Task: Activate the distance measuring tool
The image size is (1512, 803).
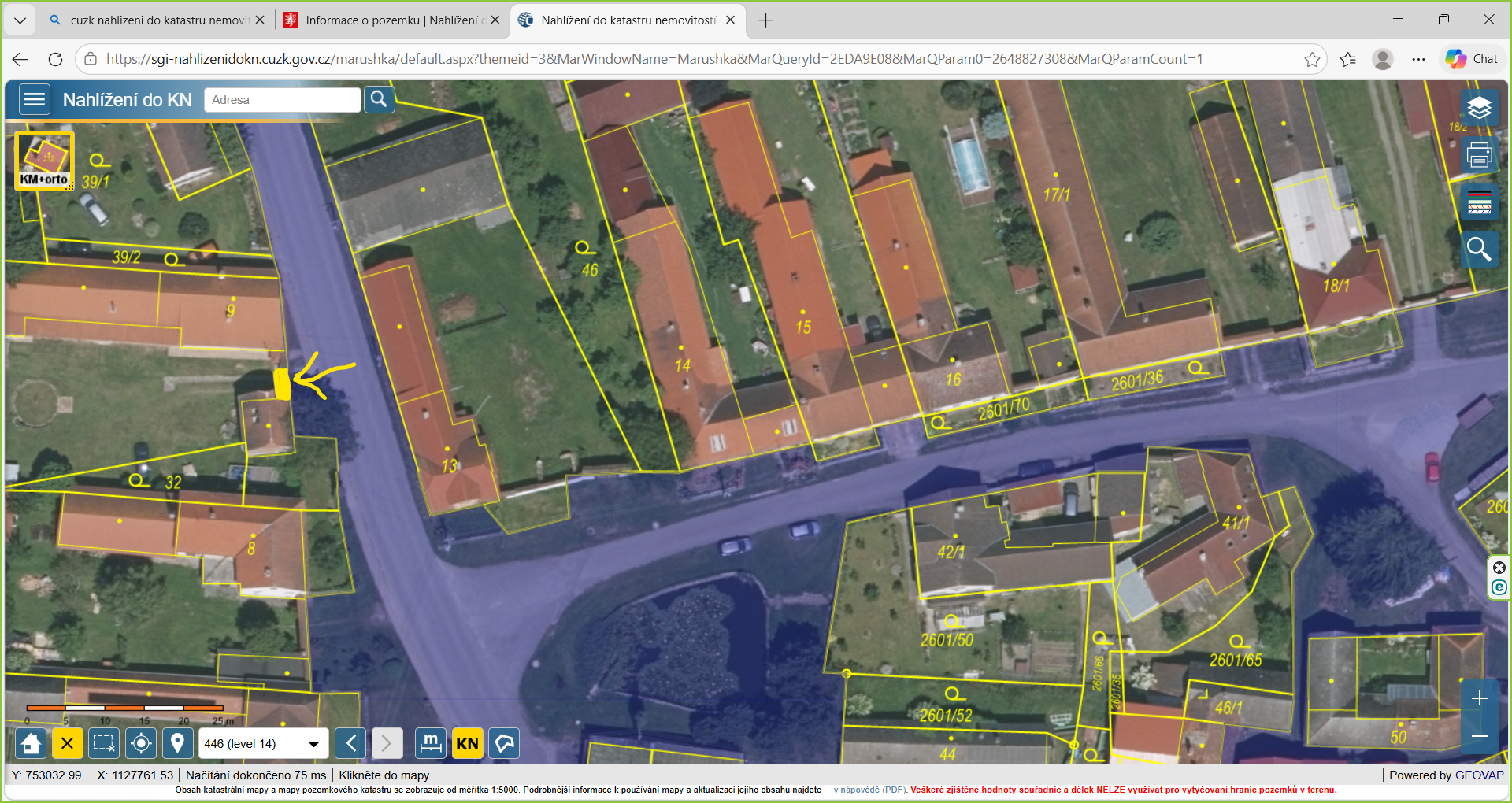Action: pos(431,743)
